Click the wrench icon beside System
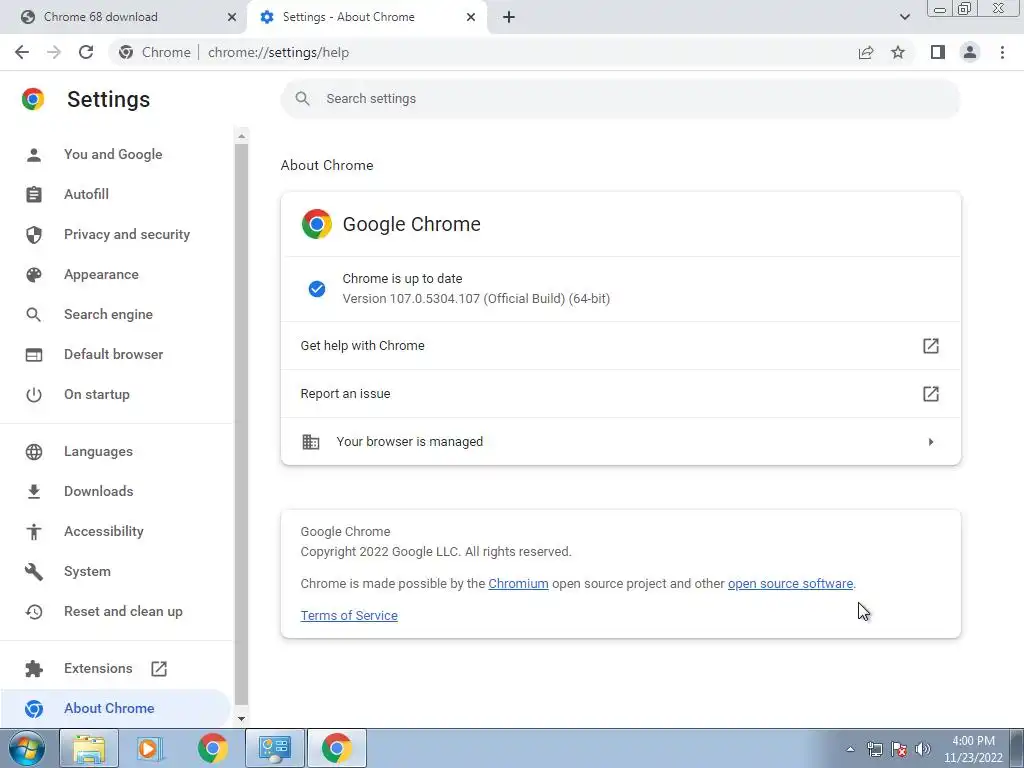 point(34,571)
